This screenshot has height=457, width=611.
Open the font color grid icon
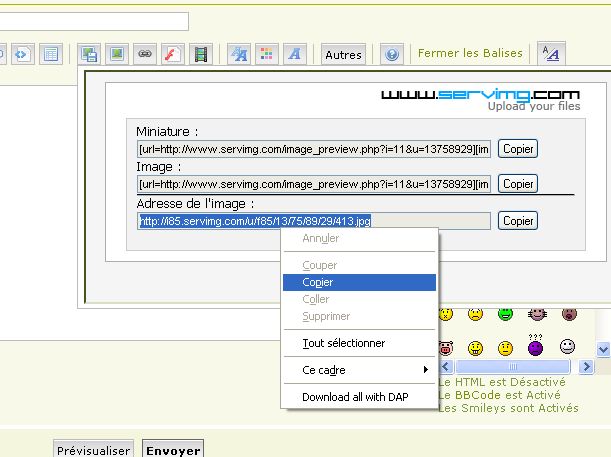tap(267, 54)
